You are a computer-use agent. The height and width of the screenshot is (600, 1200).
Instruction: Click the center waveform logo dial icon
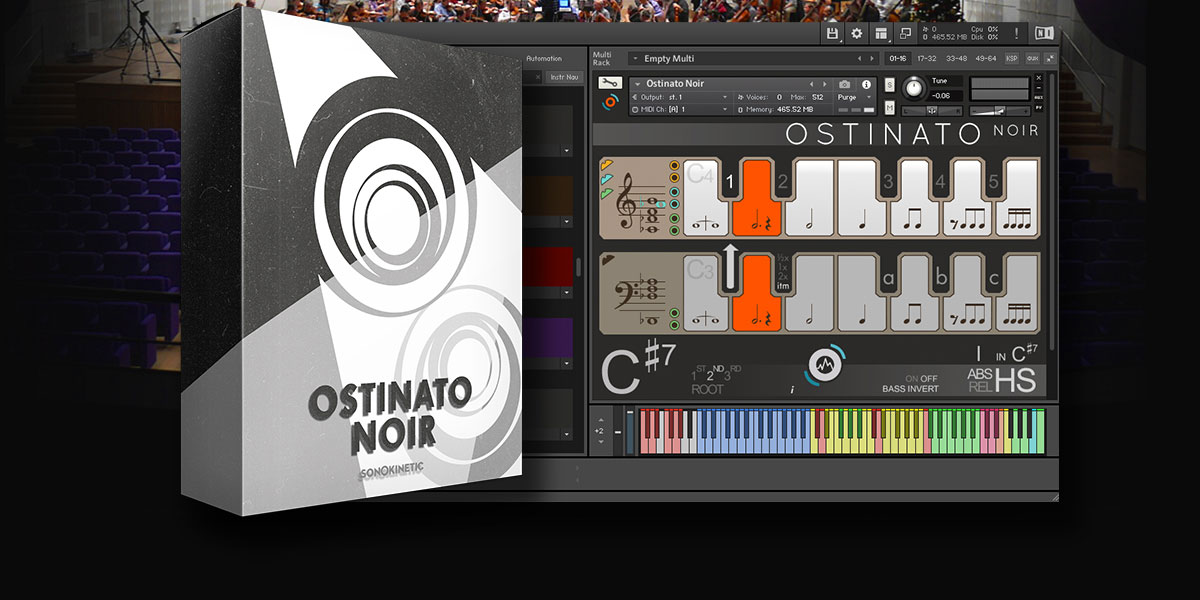(x=824, y=367)
